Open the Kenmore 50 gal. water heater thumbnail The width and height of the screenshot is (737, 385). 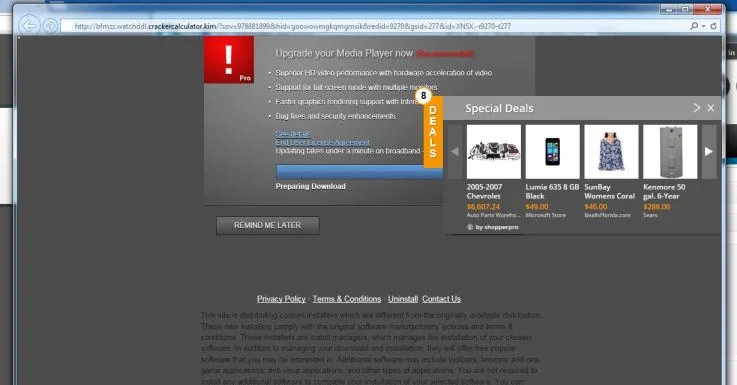pyautogui.click(x=670, y=151)
